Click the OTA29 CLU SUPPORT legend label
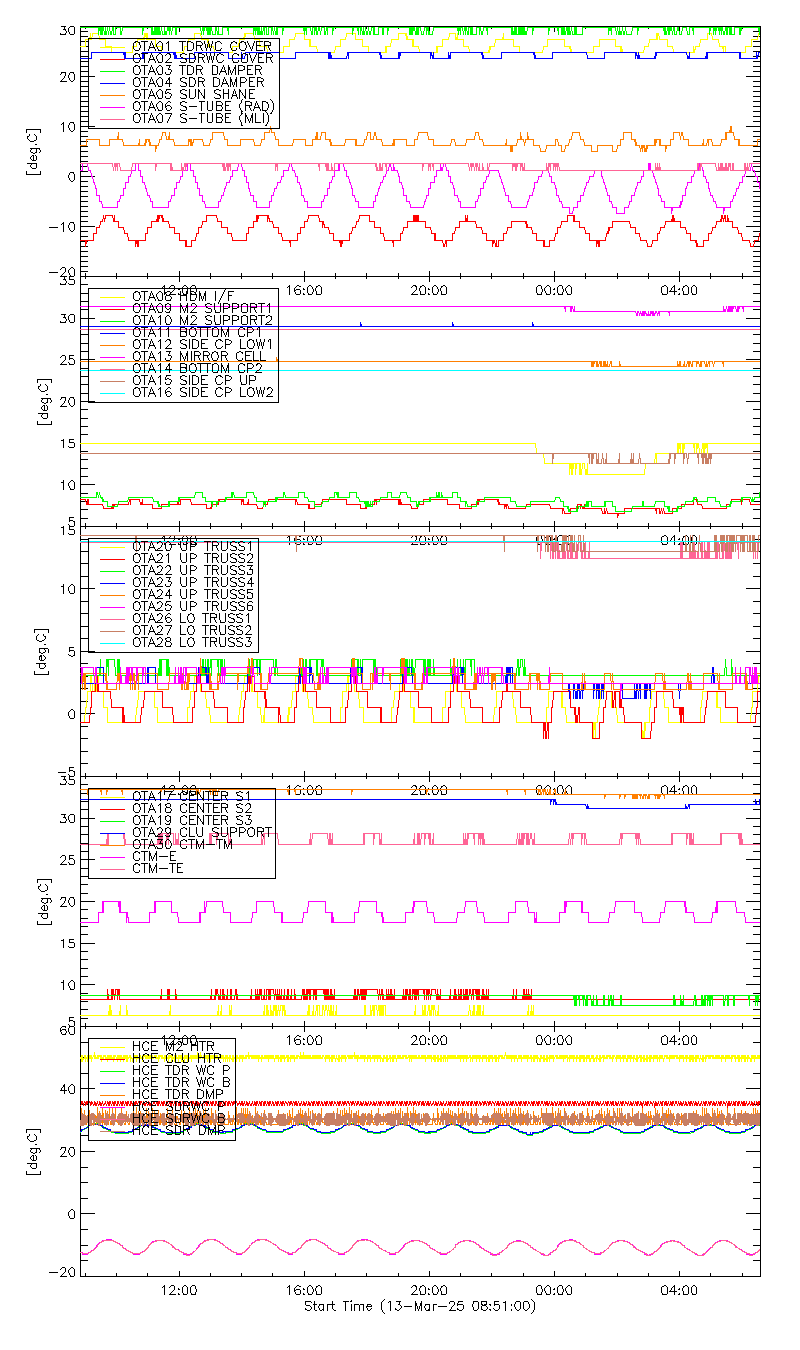 (202, 831)
